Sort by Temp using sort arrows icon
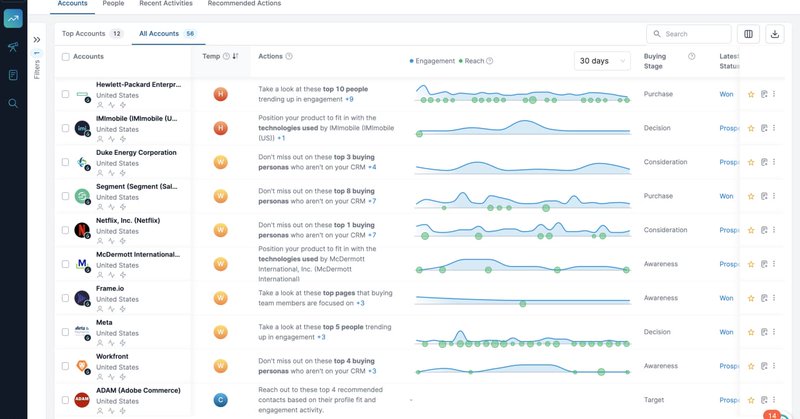Image resolution: width=800 pixels, height=419 pixels. (x=235, y=56)
